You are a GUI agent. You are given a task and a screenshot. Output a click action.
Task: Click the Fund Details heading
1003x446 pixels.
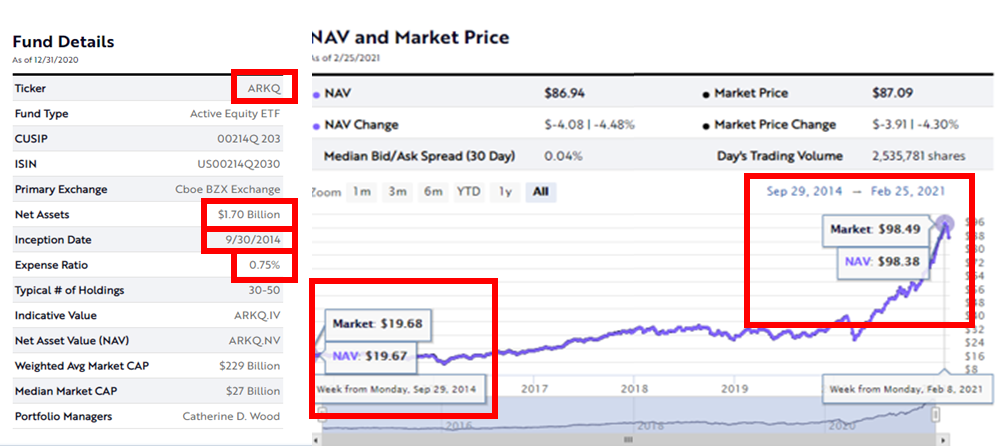point(63,42)
